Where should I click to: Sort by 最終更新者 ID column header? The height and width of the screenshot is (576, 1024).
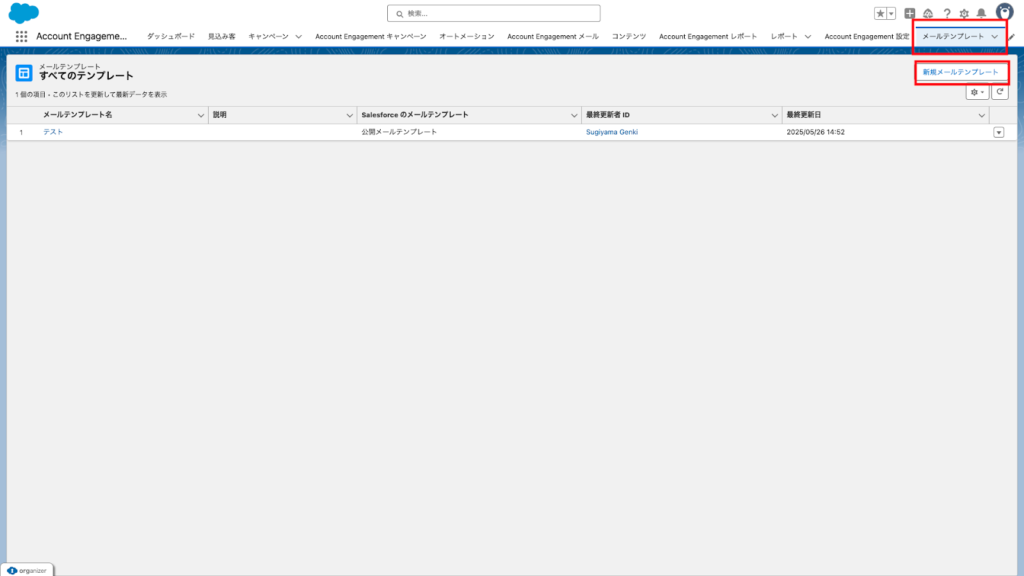(608, 115)
